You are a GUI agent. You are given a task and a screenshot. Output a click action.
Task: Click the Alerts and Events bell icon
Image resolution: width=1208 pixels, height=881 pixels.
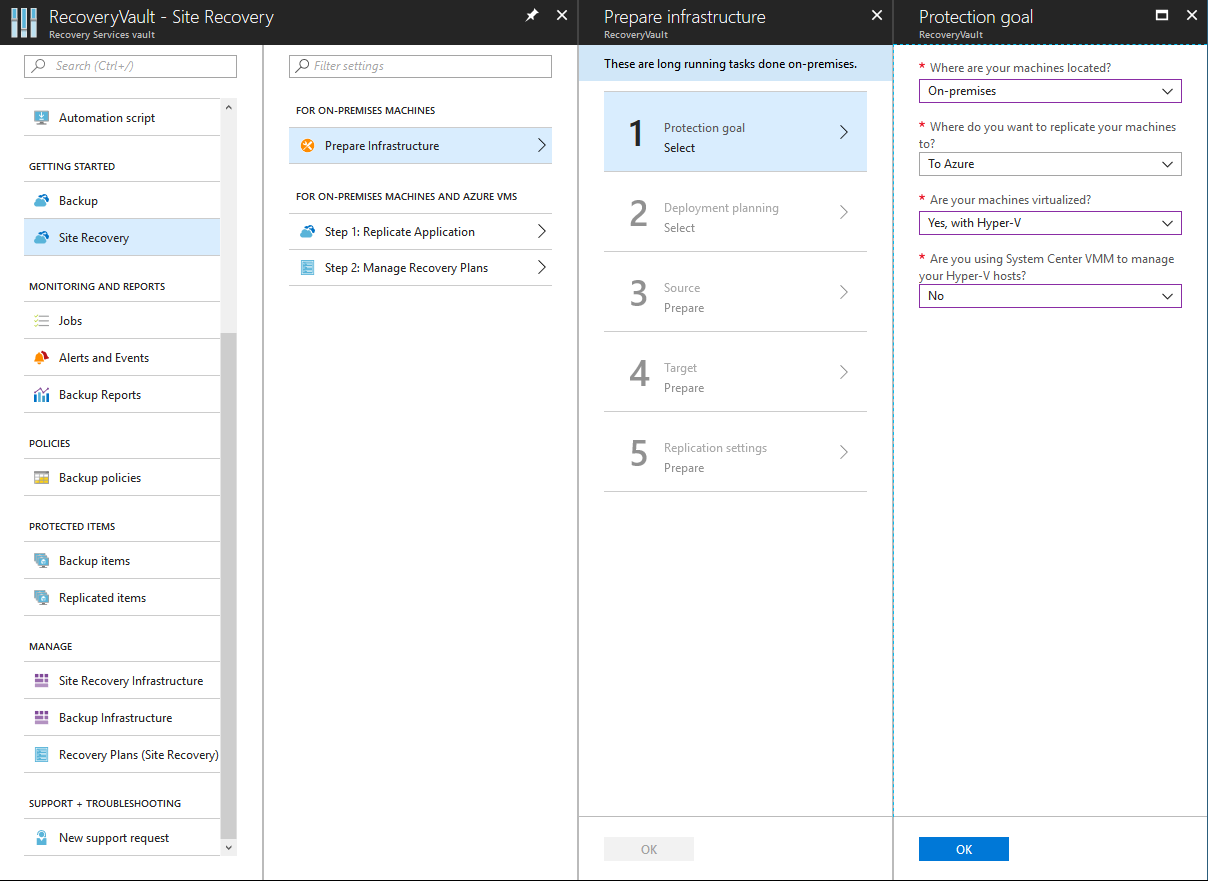41,357
